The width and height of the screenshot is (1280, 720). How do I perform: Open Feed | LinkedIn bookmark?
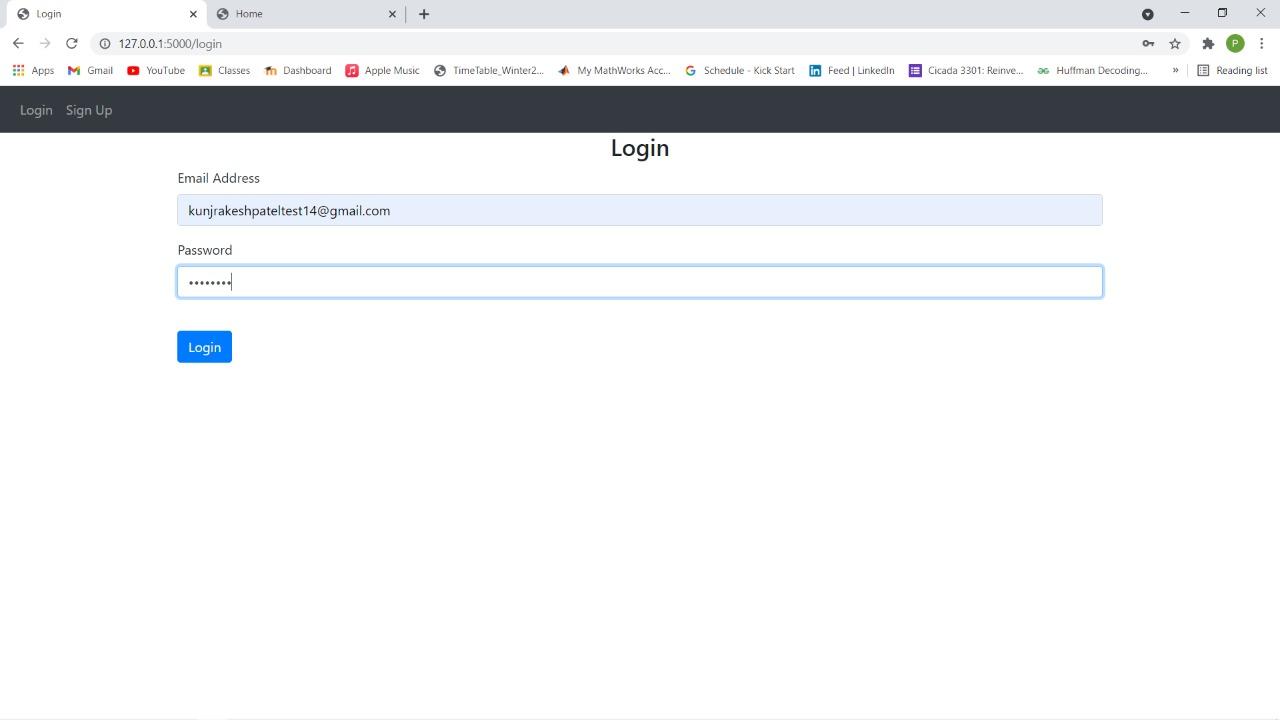(x=851, y=70)
